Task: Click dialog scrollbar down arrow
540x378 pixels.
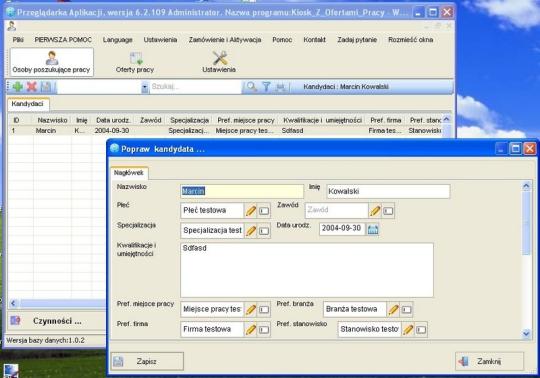Action: click(526, 333)
